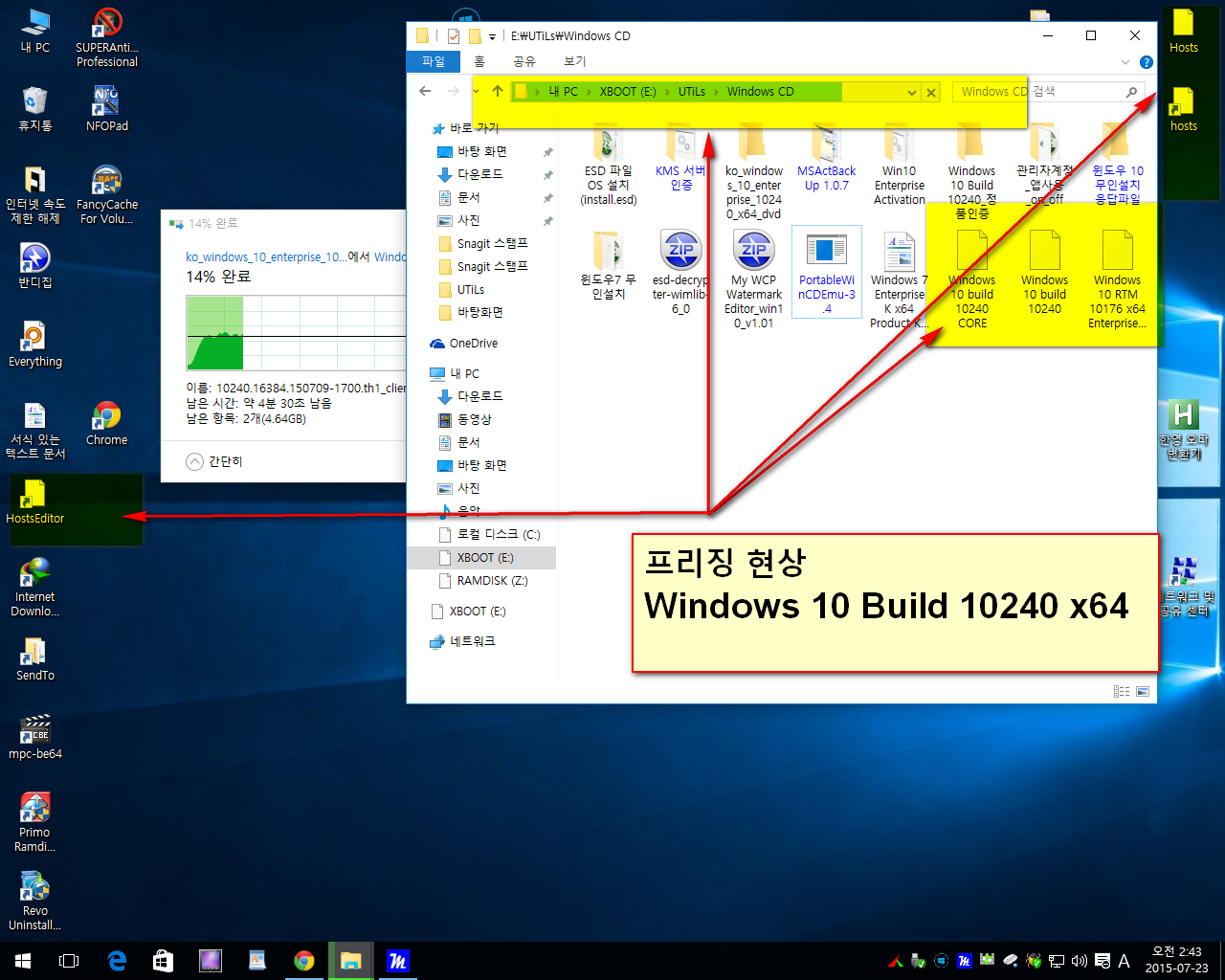Select the capitalized Hosts file on desktop
1225x980 pixels.
click(1184, 31)
